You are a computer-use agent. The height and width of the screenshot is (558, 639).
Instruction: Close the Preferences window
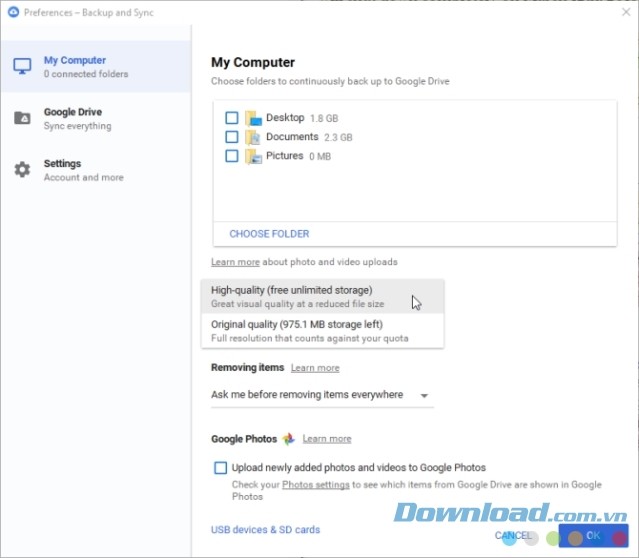coord(626,12)
